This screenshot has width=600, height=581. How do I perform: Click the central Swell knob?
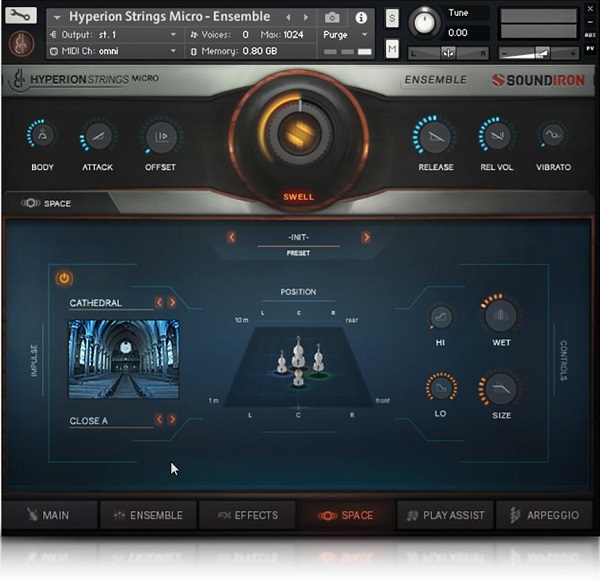tap(299, 134)
